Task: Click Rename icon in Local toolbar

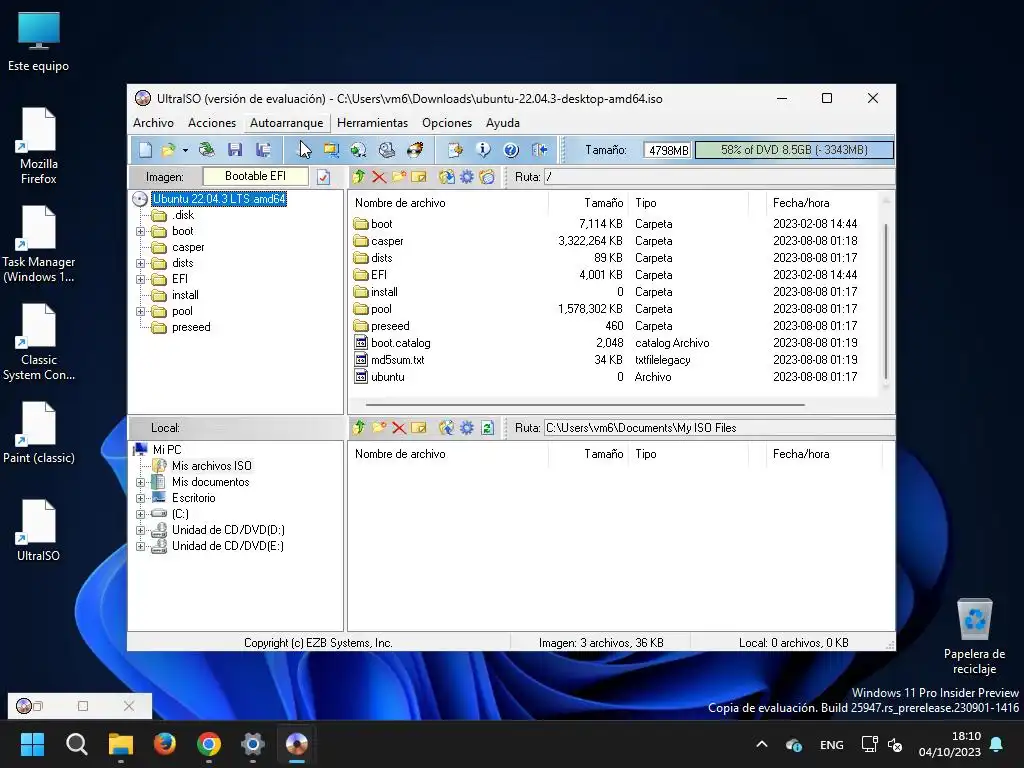Action: tap(419, 428)
